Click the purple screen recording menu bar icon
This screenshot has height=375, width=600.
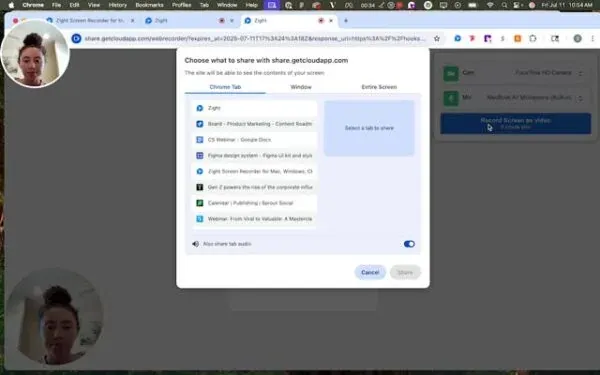coord(272,5)
